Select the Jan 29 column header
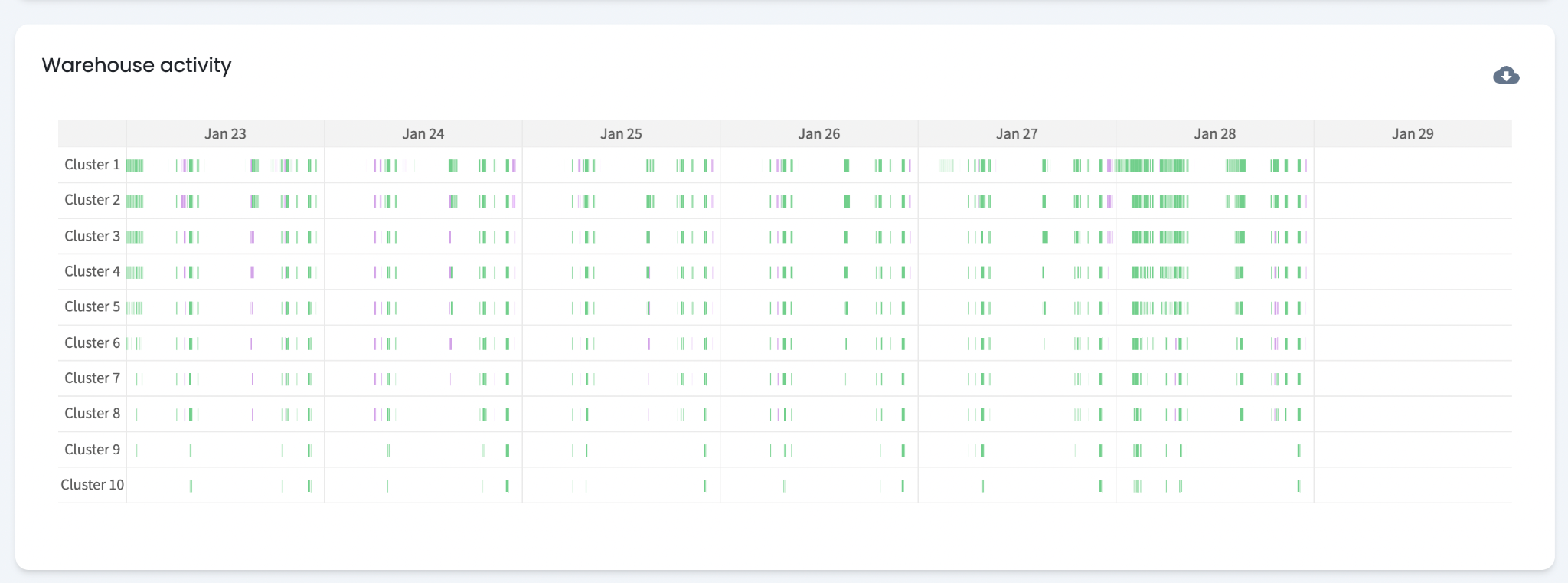The width and height of the screenshot is (1568, 583). pyautogui.click(x=1413, y=134)
